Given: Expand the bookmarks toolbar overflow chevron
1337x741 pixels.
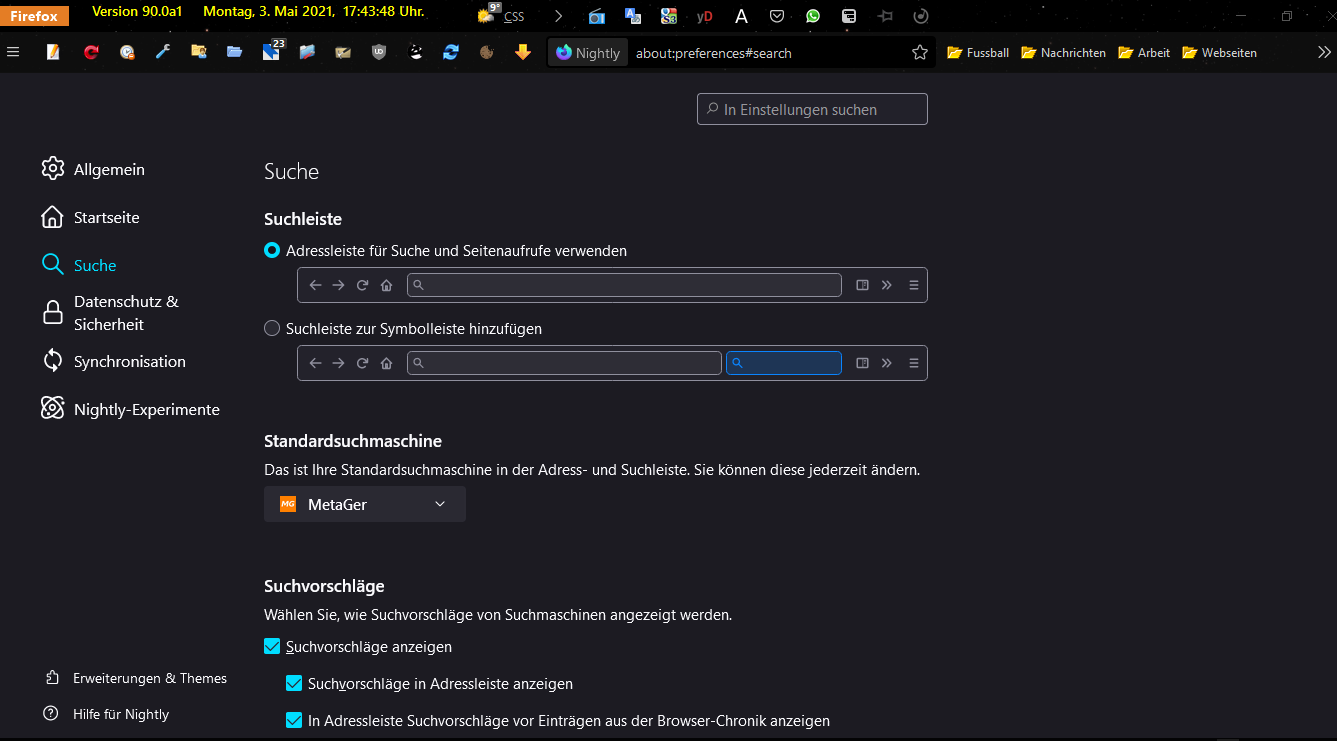Looking at the screenshot, I should (x=1324, y=52).
